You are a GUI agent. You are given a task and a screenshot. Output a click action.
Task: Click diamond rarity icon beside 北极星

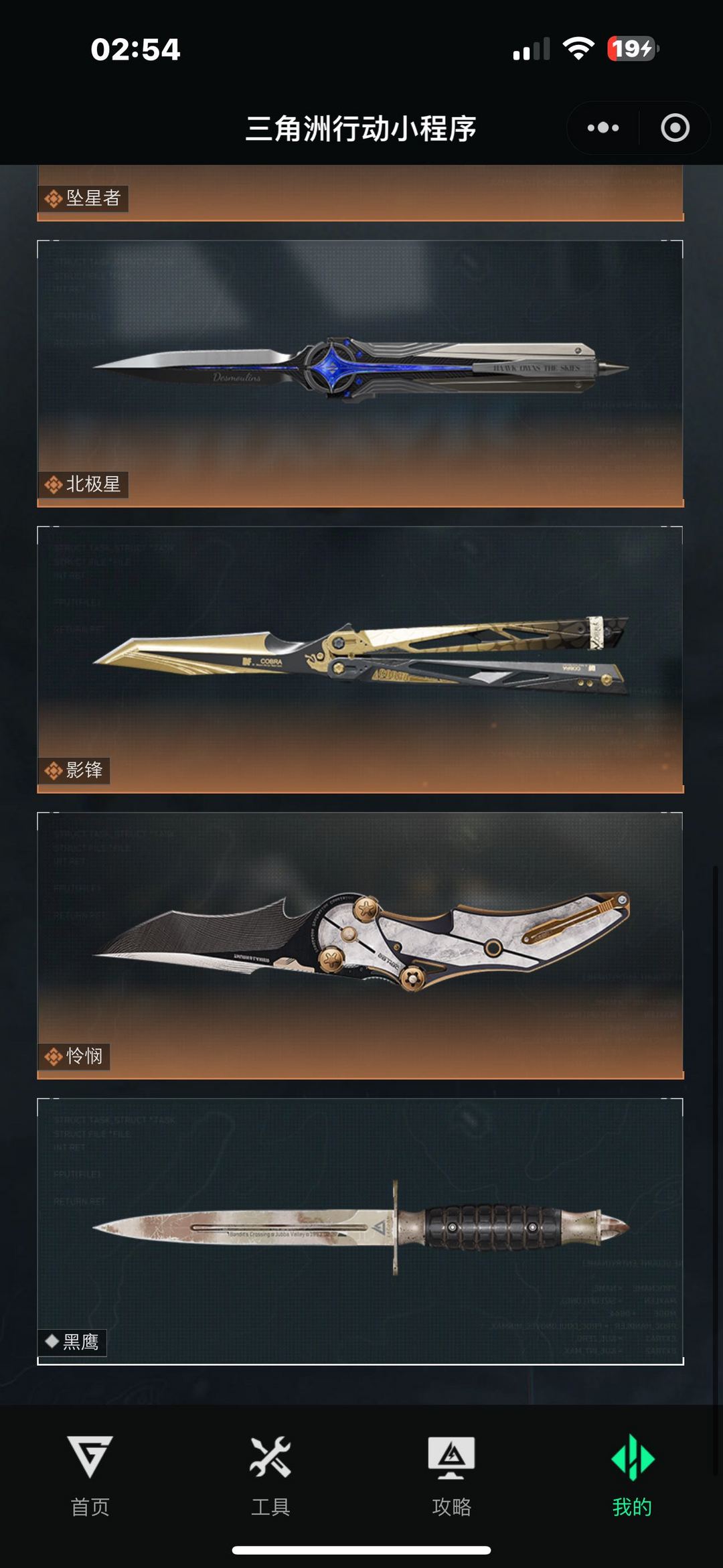pos(54,484)
